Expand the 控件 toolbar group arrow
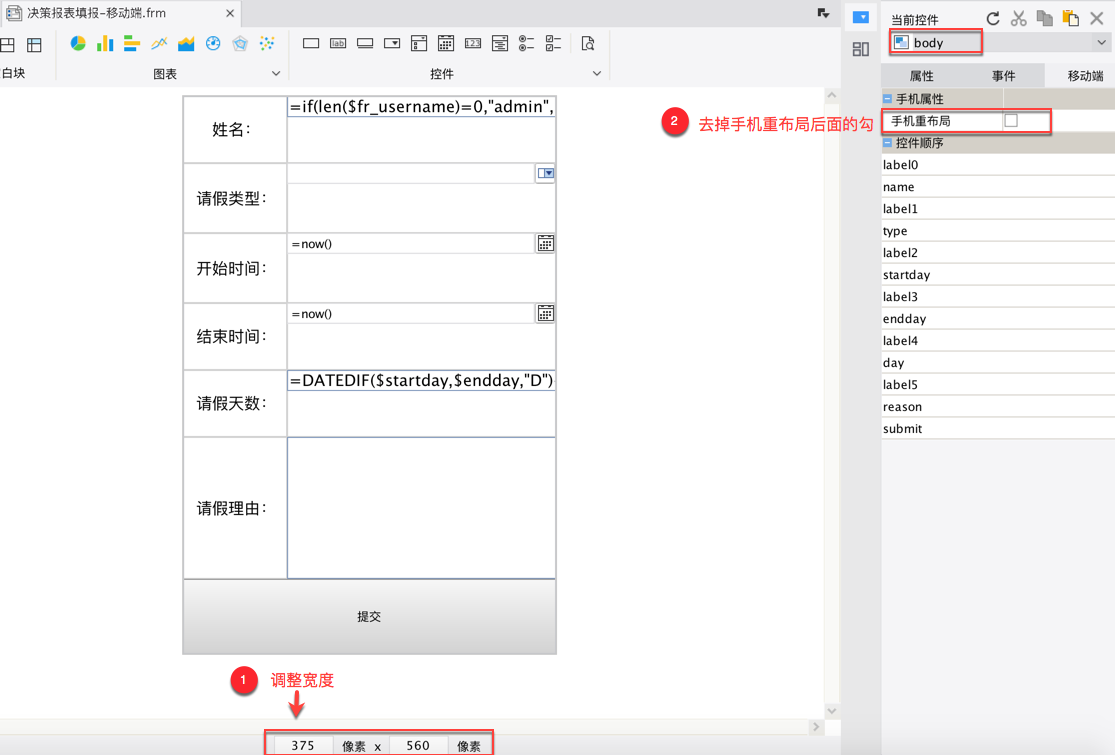The image size is (1115, 755). (x=597, y=73)
